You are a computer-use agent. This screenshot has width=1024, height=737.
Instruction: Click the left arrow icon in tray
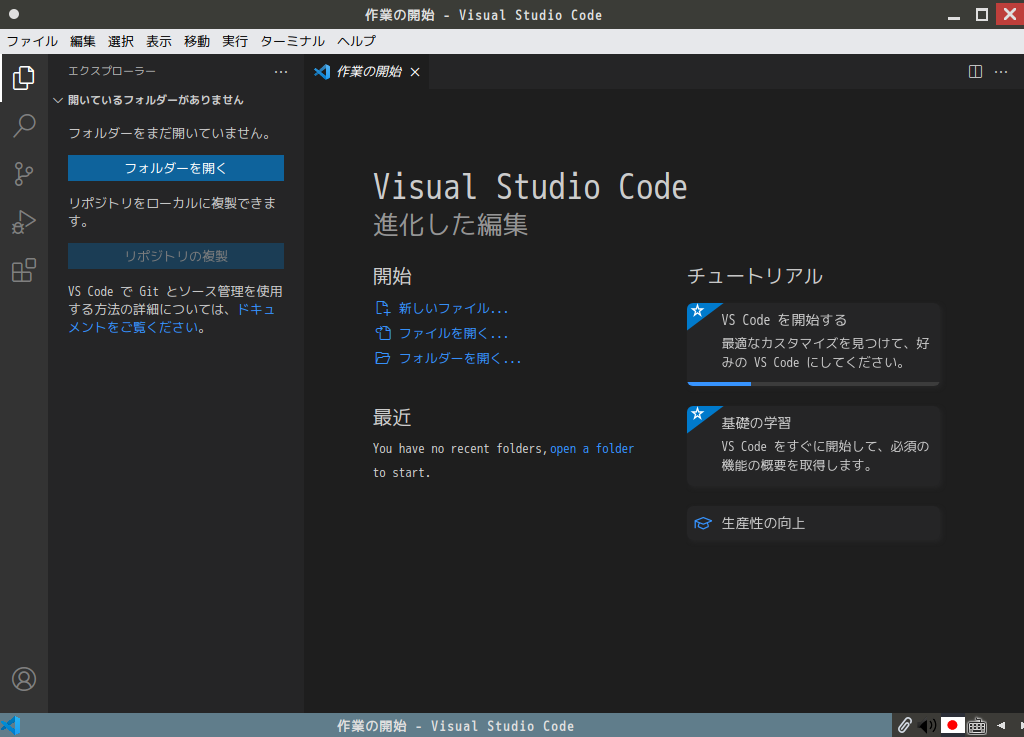1001,725
